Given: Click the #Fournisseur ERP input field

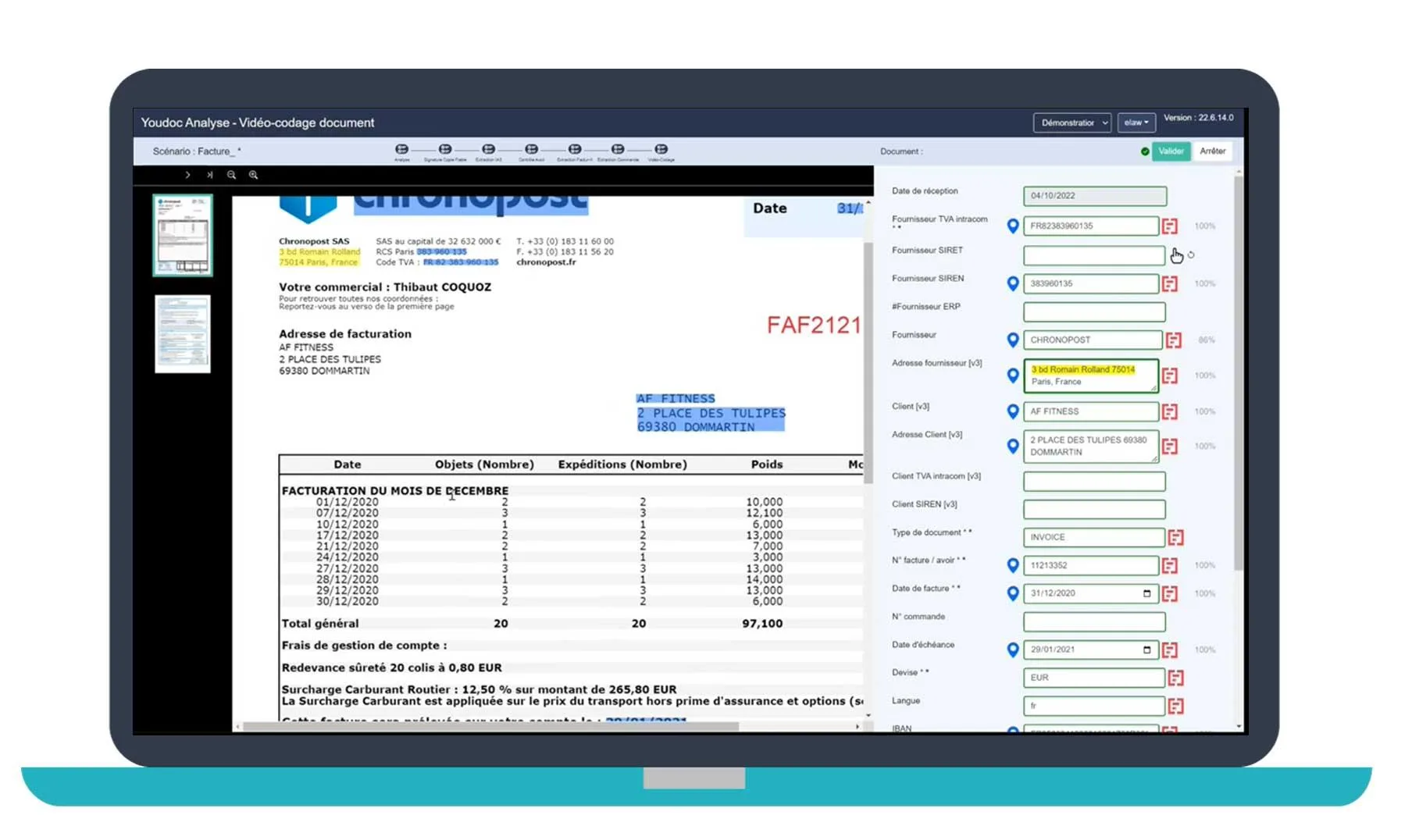Looking at the screenshot, I should (1094, 311).
